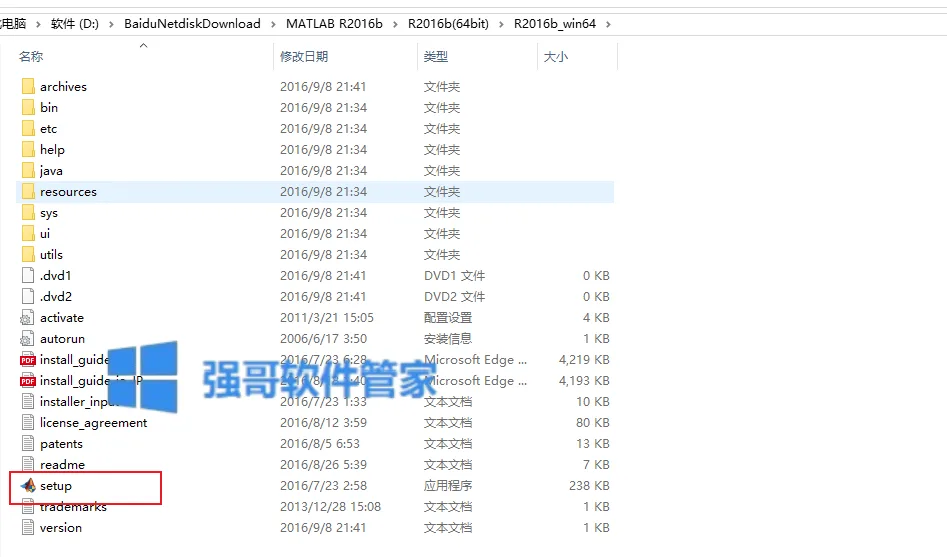The width and height of the screenshot is (947, 557).
Task: Click activate's 配置设置 type cell
Action: pyautogui.click(x=448, y=318)
